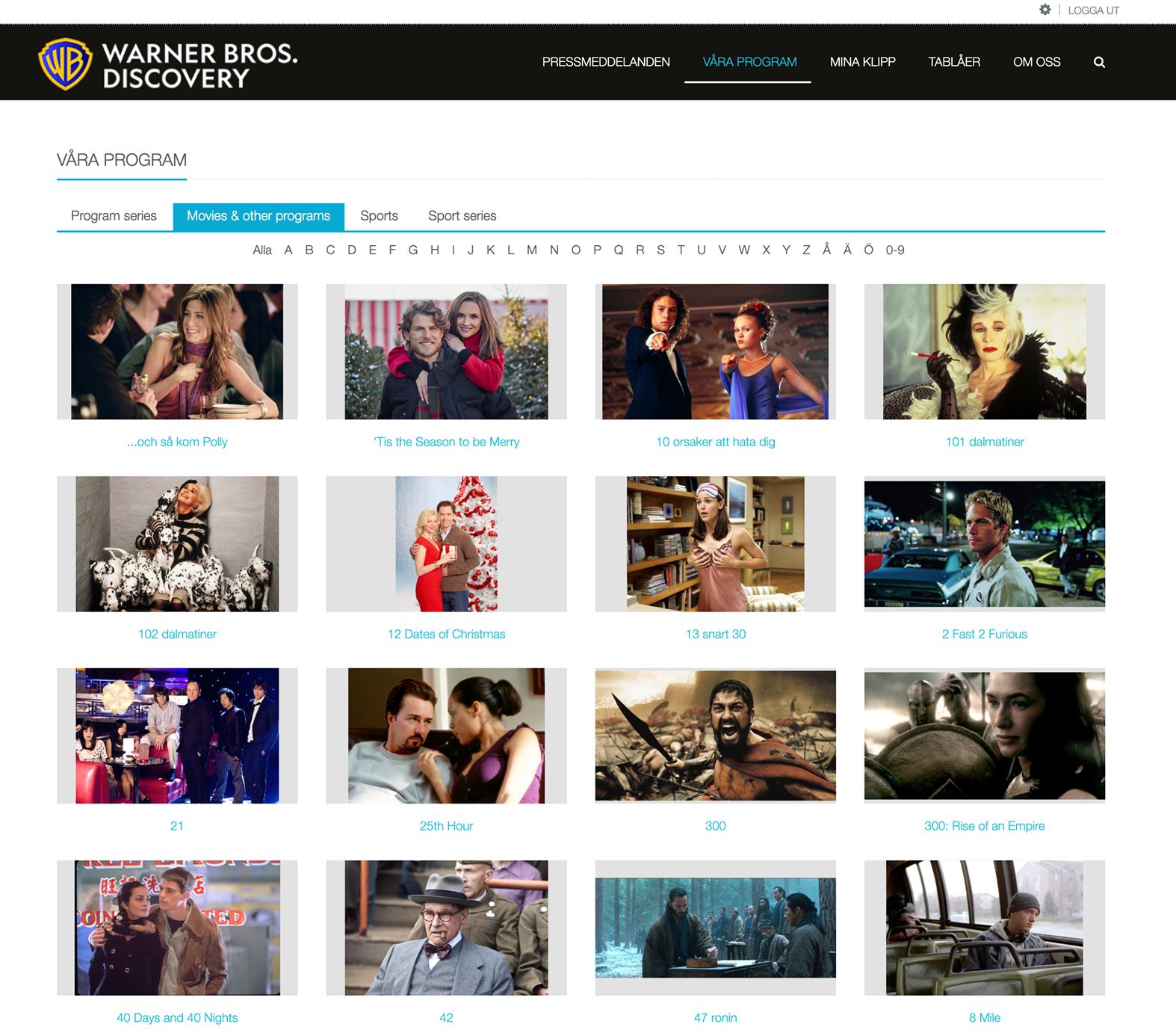Select VÅRA PROGRAM in navigation

(749, 62)
